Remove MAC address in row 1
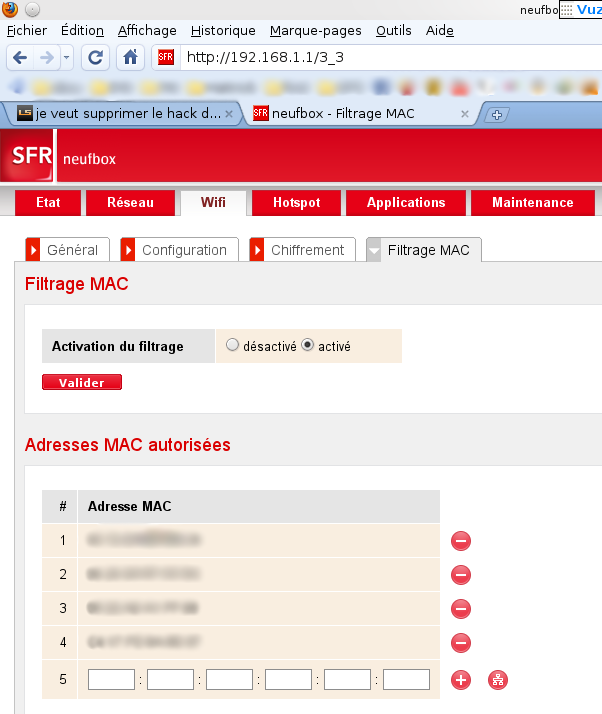This screenshot has width=602, height=714. tap(461, 541)
